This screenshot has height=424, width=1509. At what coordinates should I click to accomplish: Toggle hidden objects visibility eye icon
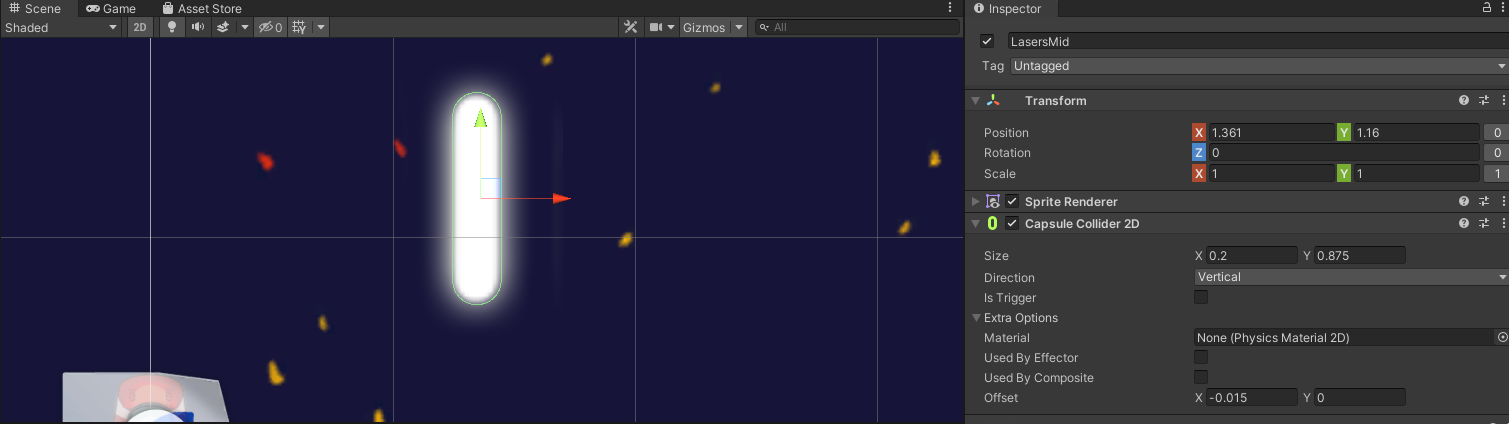pos(270,27)
